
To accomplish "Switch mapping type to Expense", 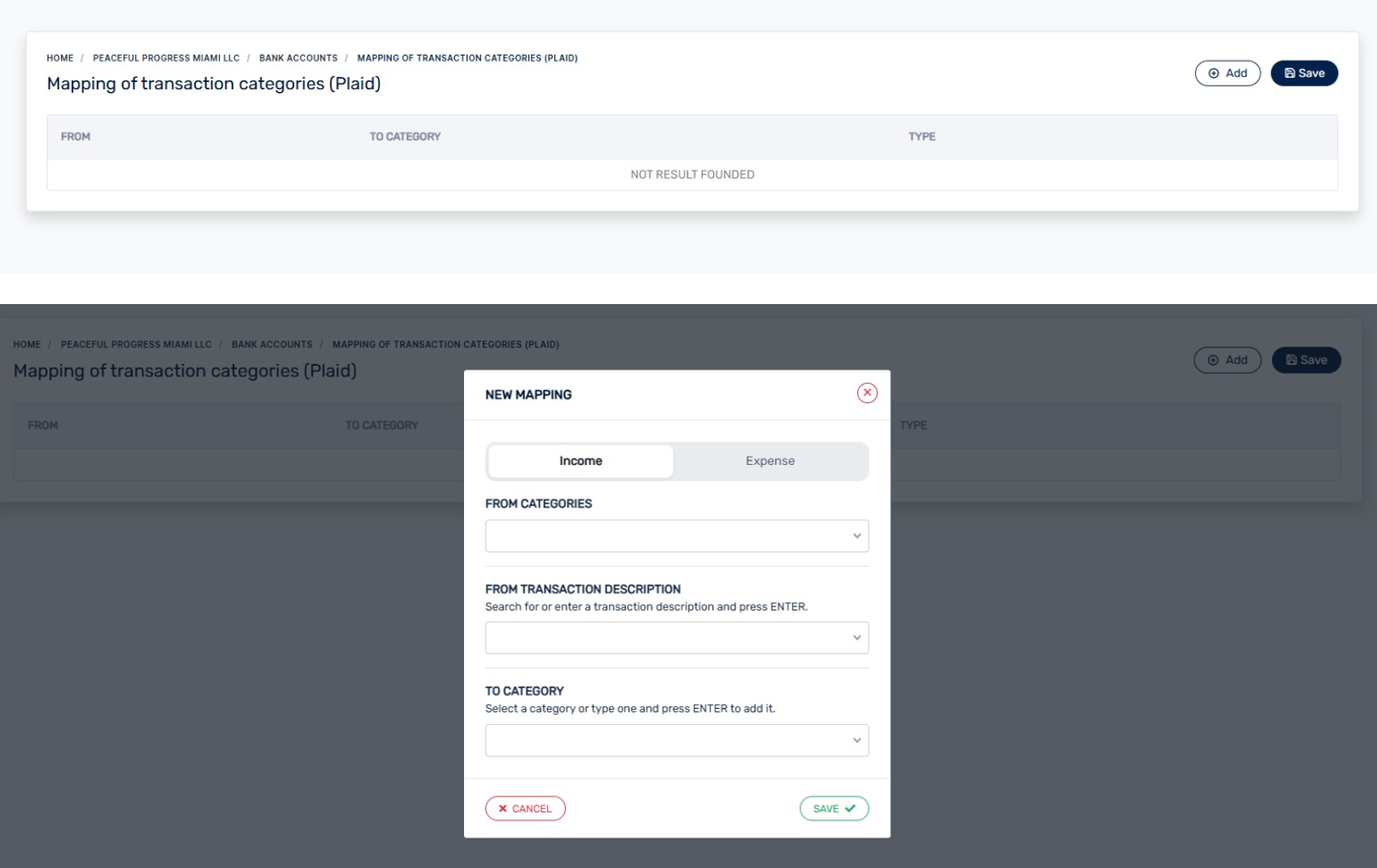I will [x=770, y=461].
